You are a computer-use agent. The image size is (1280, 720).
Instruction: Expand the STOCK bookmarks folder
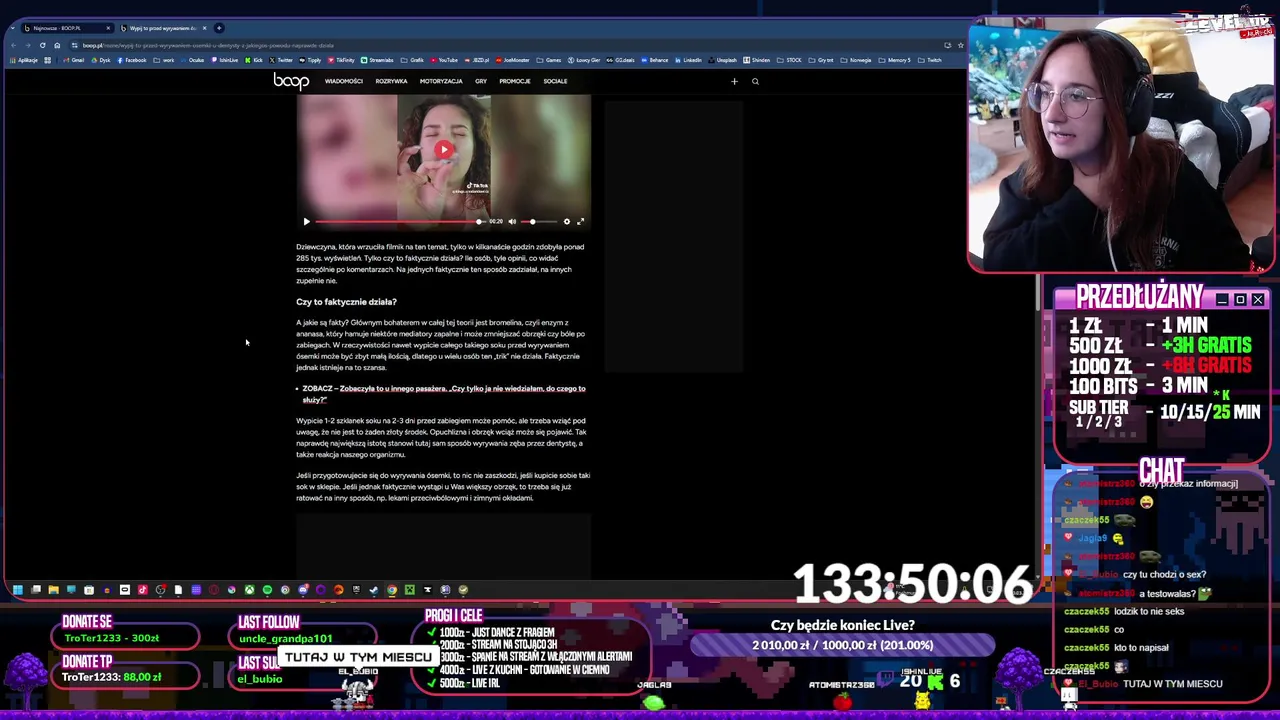[x=789, y=60]
